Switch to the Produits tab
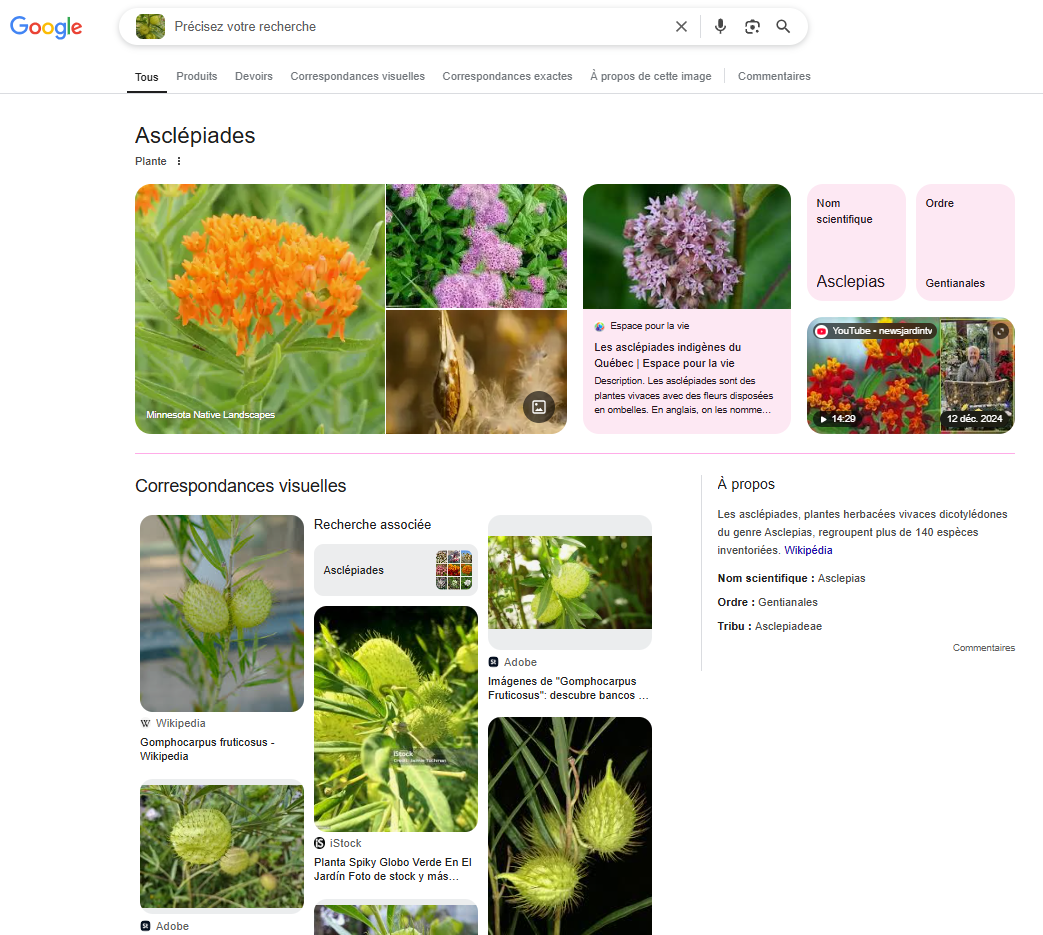This screenshot has width=1043, height=935. 197,76
